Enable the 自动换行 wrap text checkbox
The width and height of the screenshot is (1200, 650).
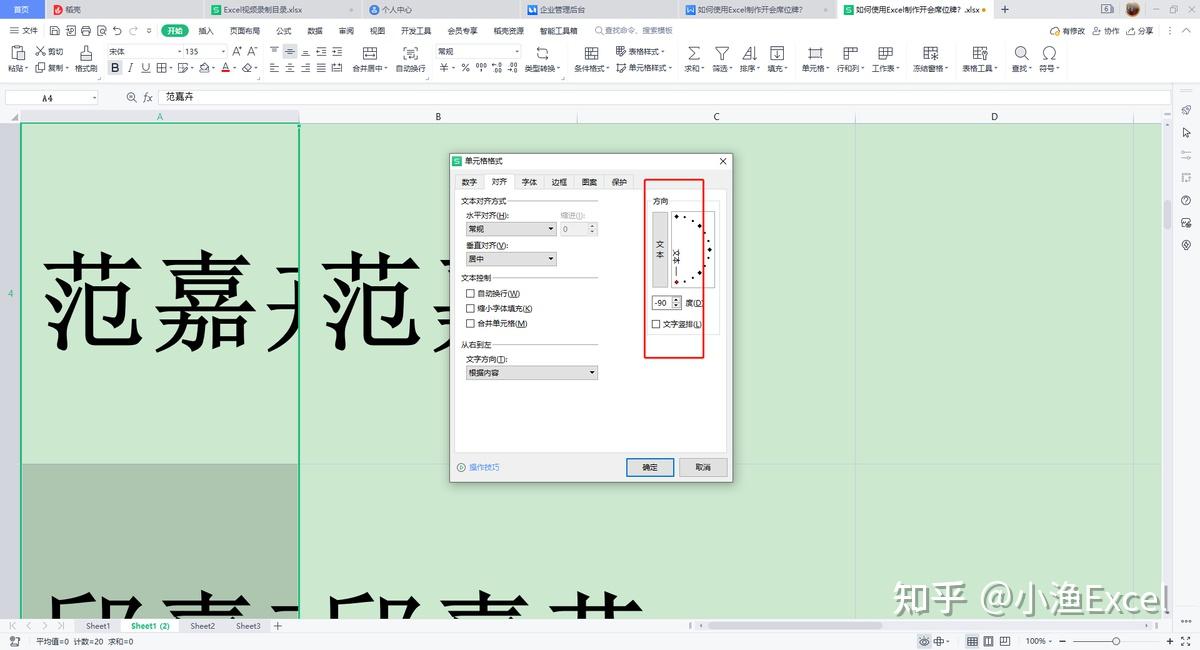pos(469,293)
